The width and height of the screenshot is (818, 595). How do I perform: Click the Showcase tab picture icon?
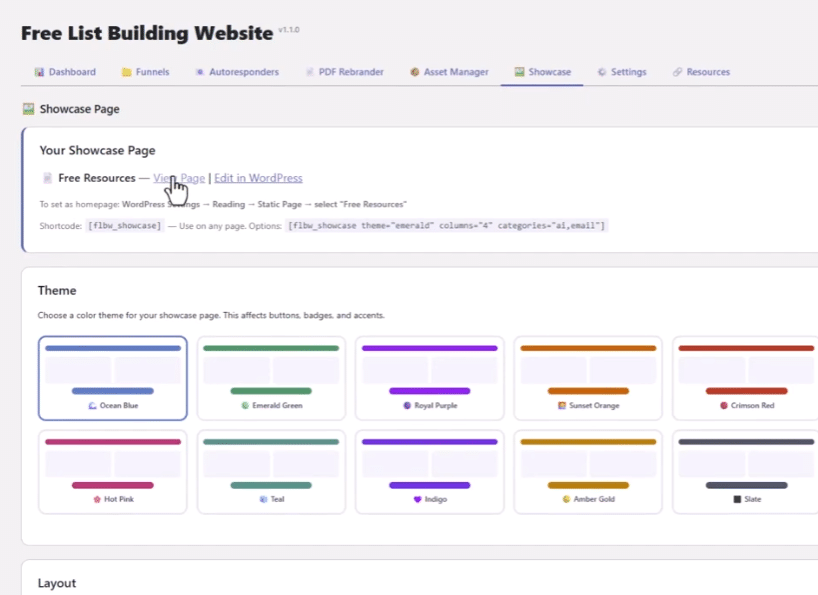coord(520,72)
